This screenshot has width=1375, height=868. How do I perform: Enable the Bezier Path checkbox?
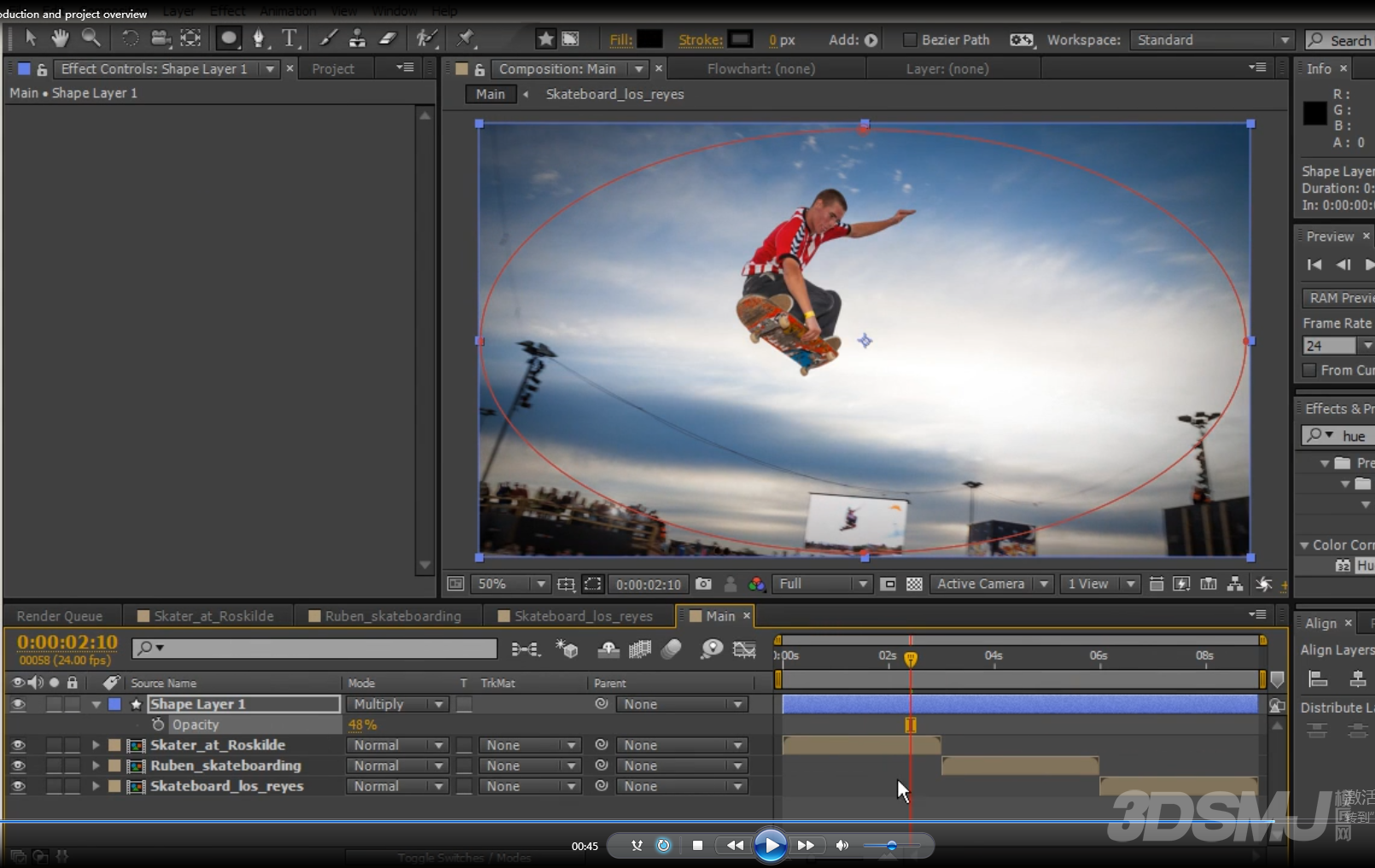(x=910, y=39)
